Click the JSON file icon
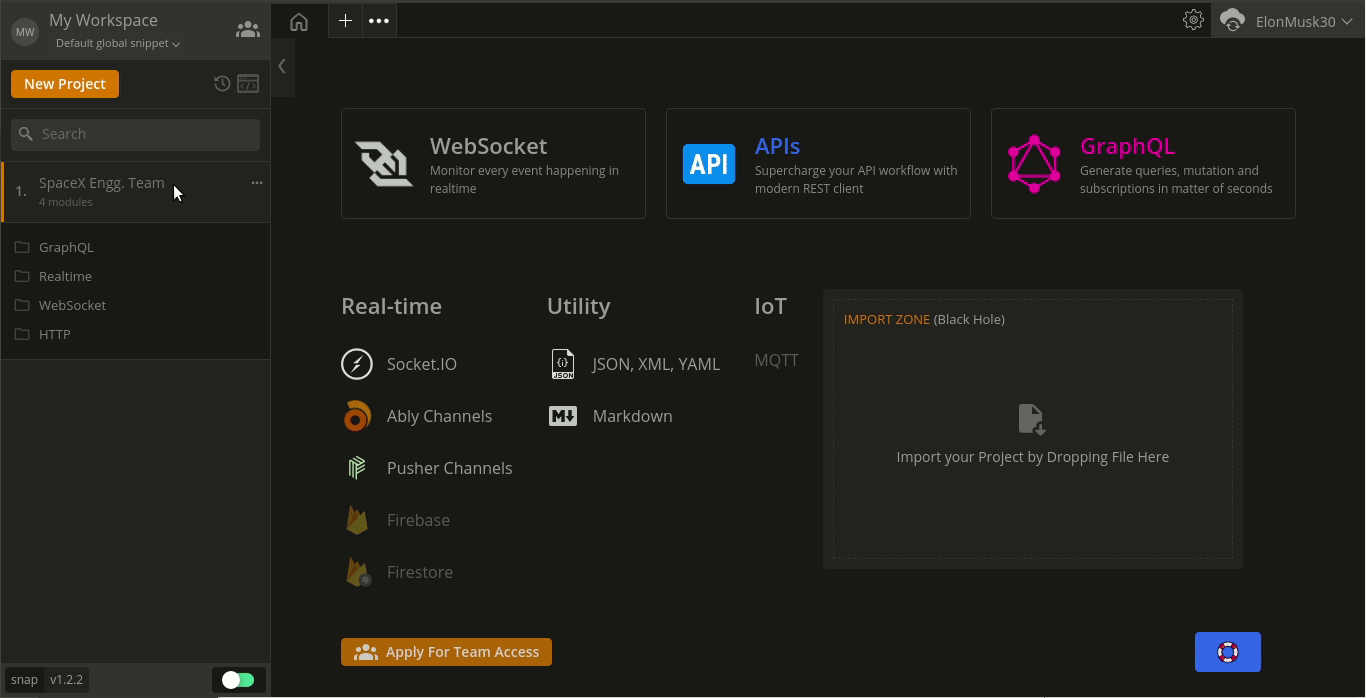Screen dimensions: 1366x698 tap(563, 364)
